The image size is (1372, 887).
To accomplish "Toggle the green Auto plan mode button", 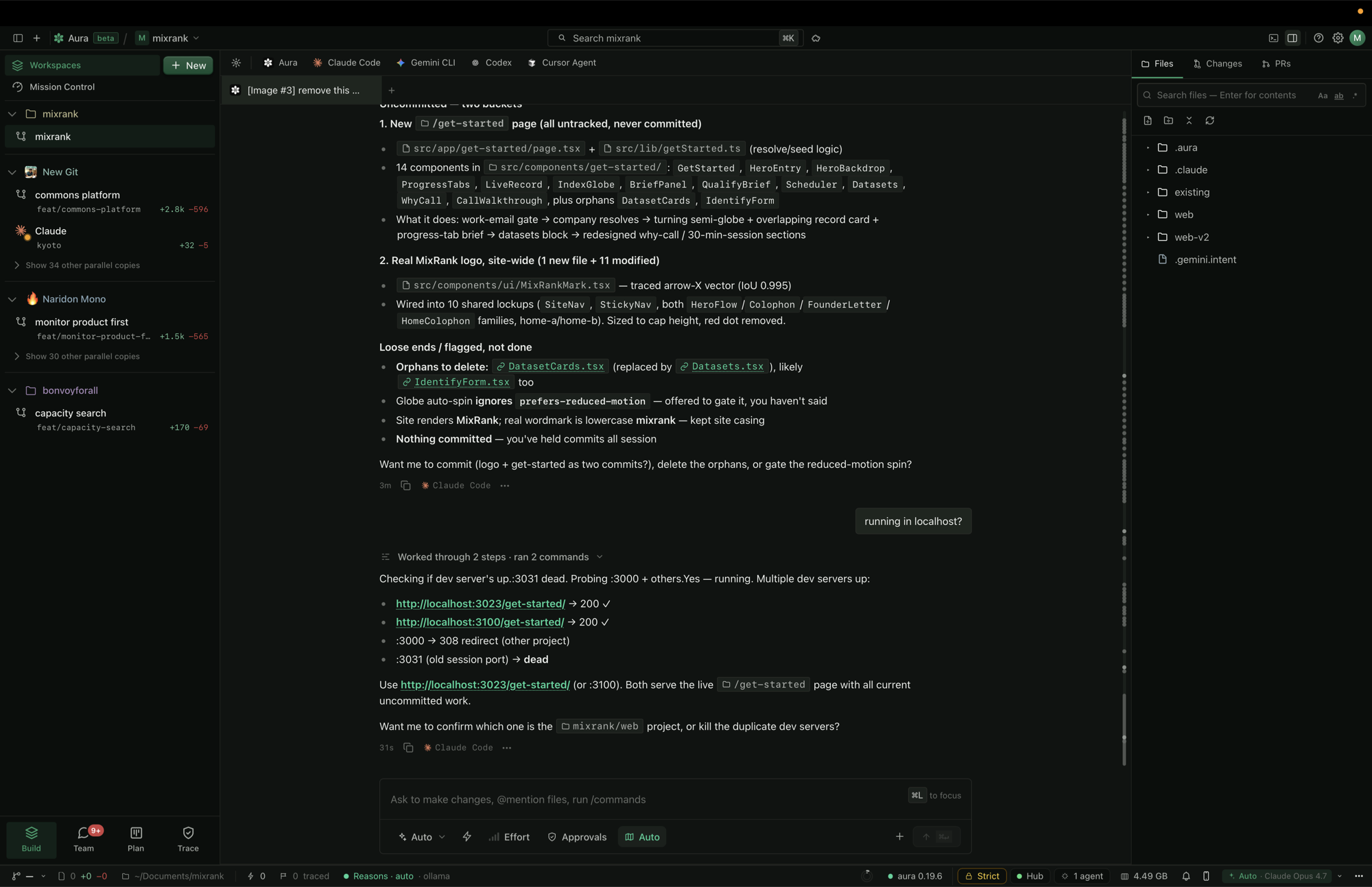I will pos(642,837).
